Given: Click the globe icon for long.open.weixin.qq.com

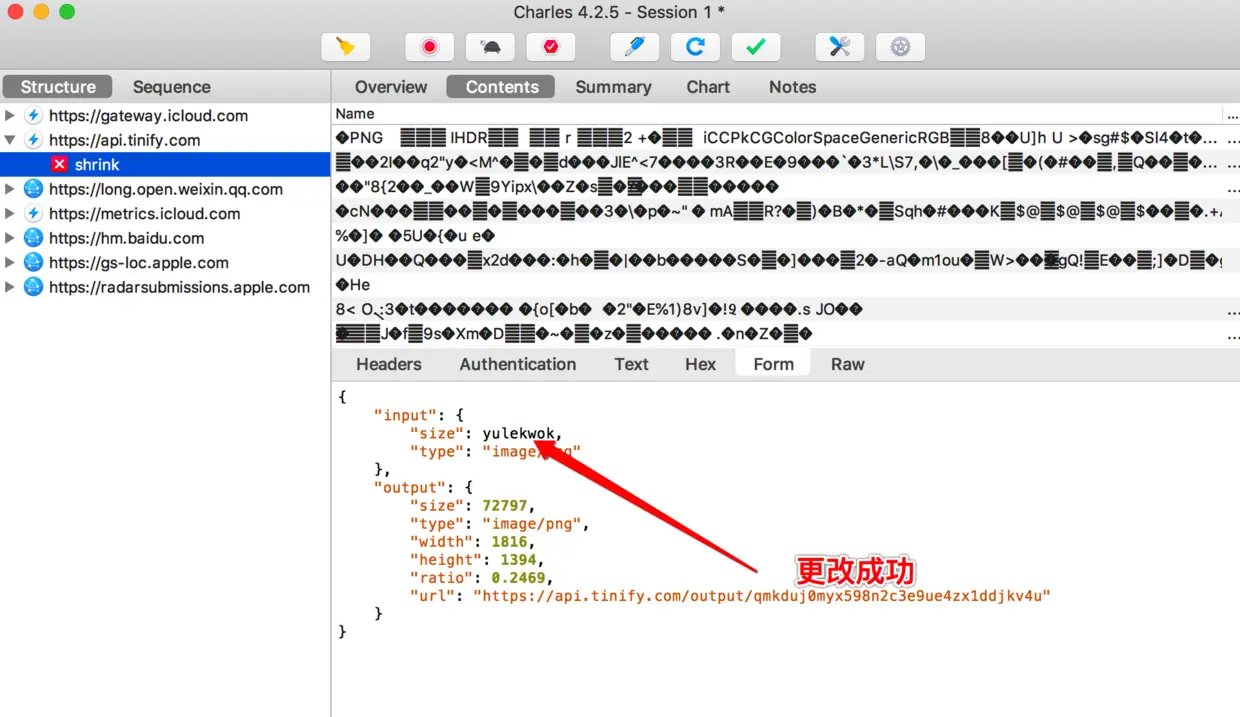Looking at the screenshot, I should click(33, 189).
